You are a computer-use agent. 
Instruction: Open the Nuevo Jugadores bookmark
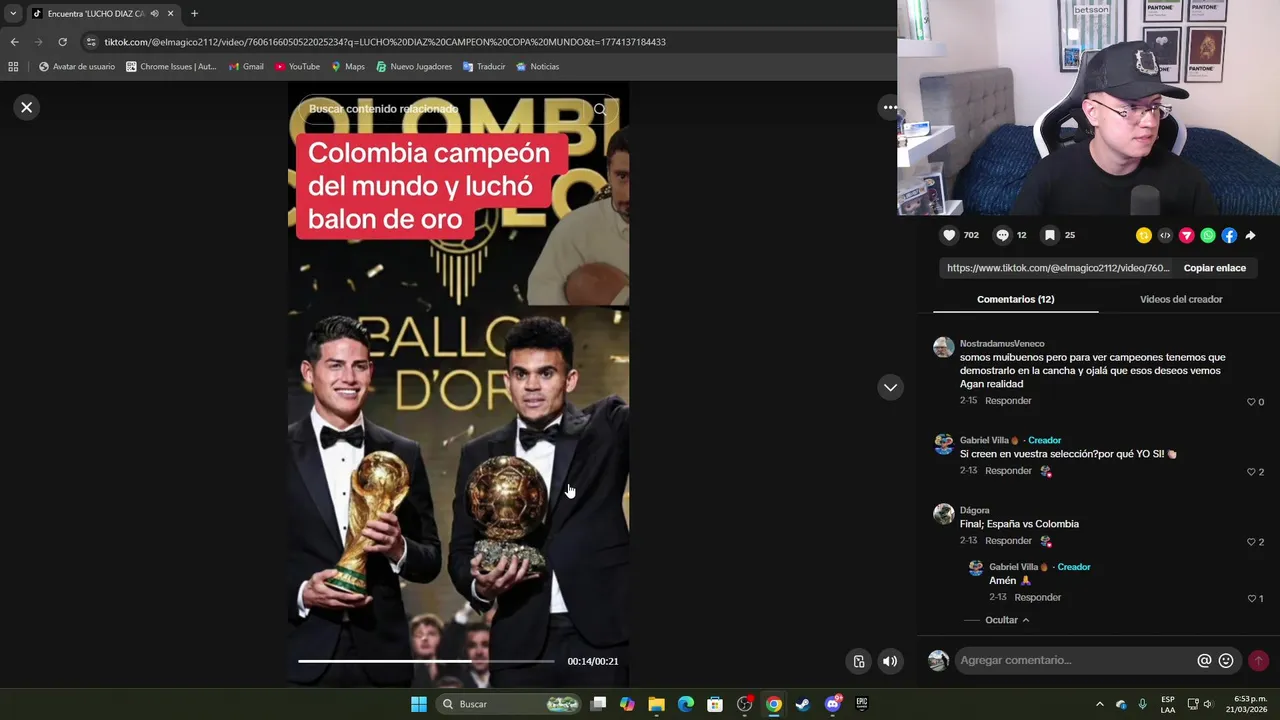(x=414, y=67)
